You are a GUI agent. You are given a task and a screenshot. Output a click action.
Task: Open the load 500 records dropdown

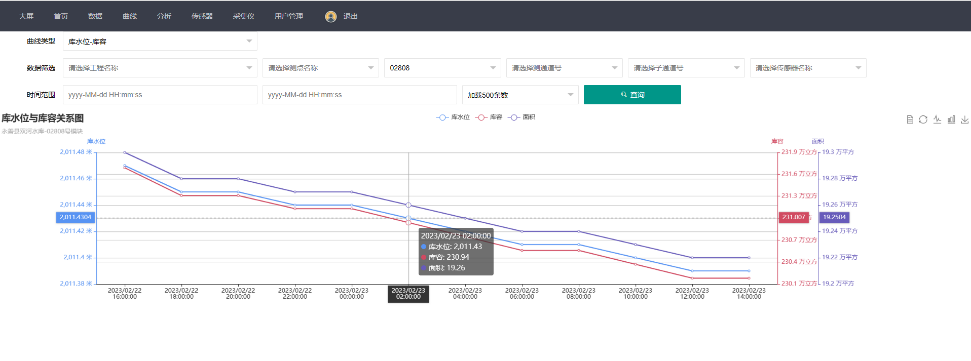coord(520,95)
